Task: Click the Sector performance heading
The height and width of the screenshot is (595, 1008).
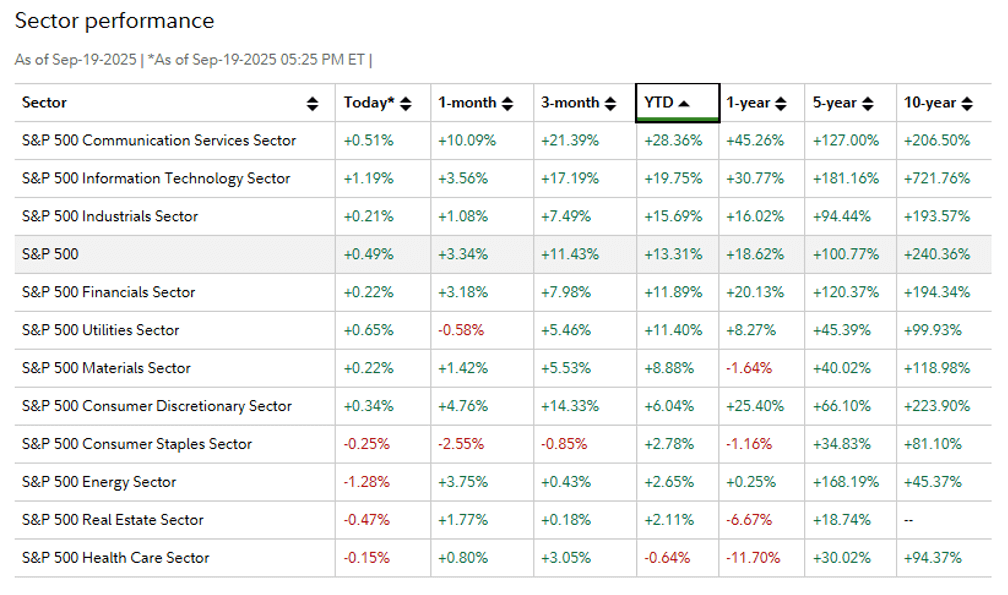Action: pyautogui.click(x=114, y=20)
